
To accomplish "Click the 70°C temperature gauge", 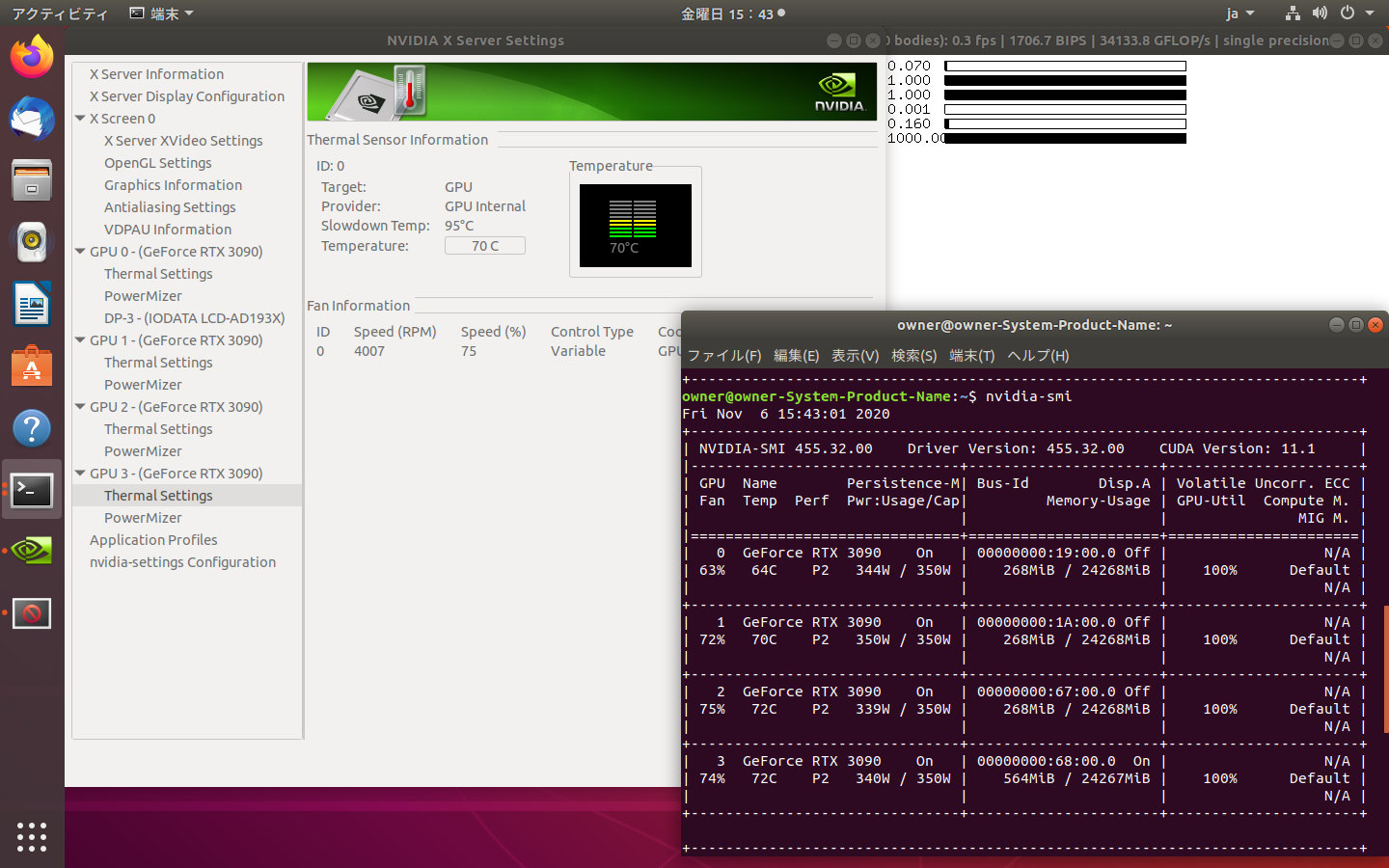I will click(x=636, y=226).
